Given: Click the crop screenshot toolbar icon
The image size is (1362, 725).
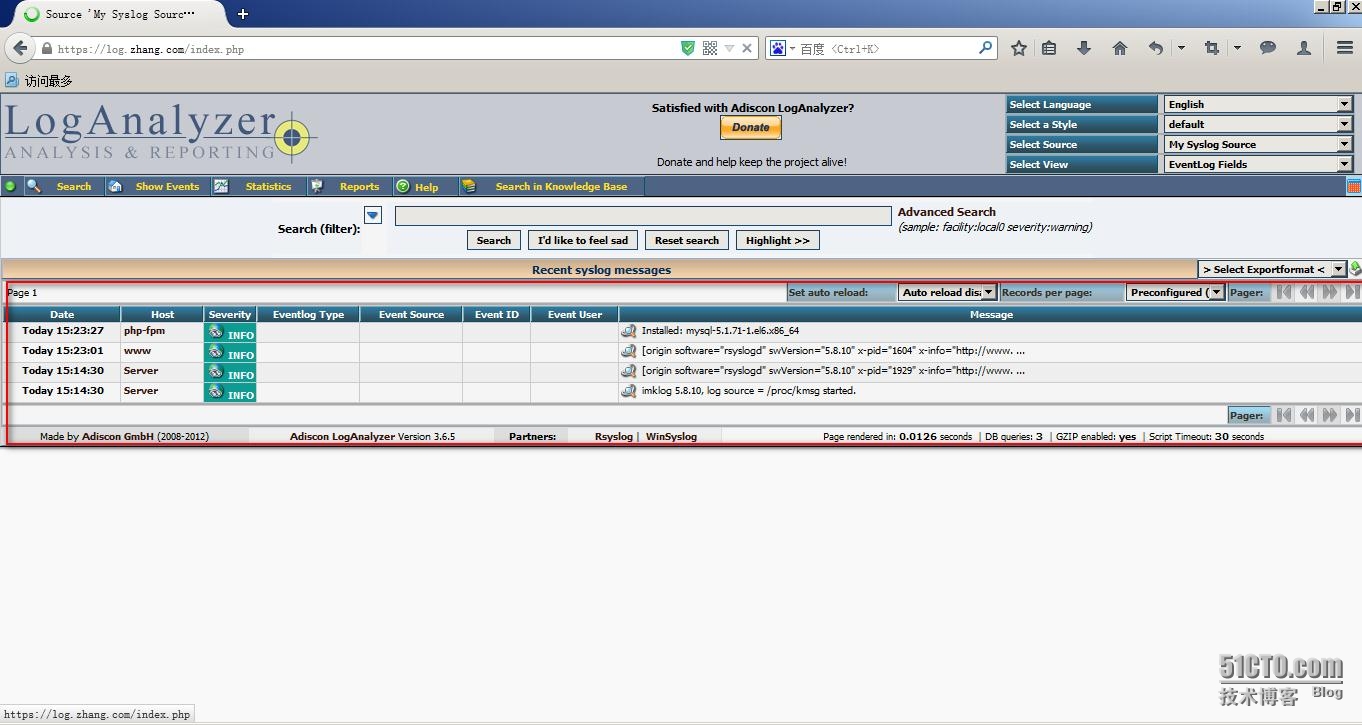Looking at the screenshot, I should [x=1212, y=48].
